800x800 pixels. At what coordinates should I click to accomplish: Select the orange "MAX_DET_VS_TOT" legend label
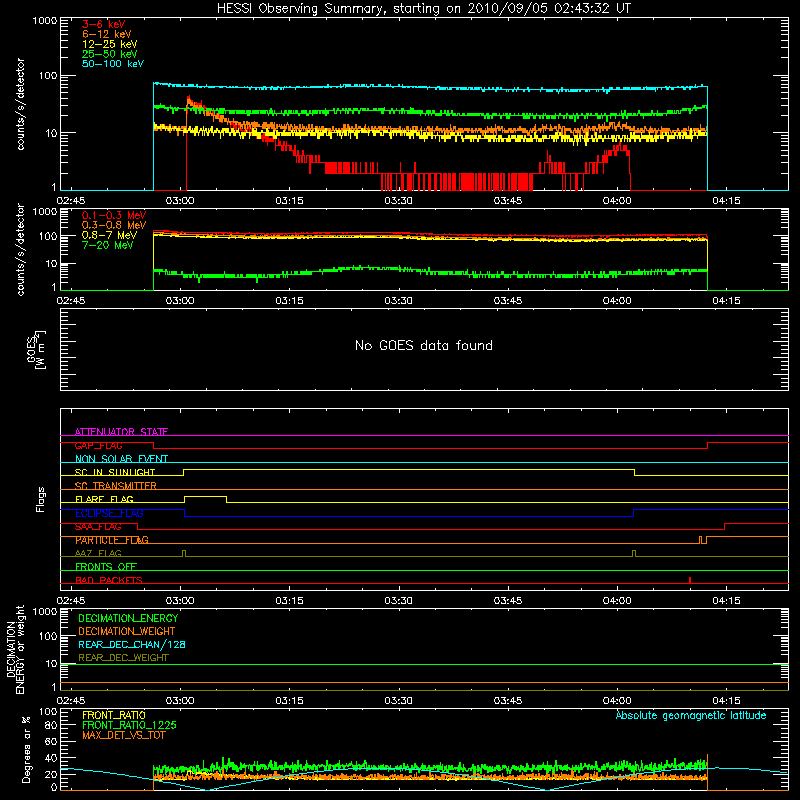pyautogui.click(x=123, y=735)
